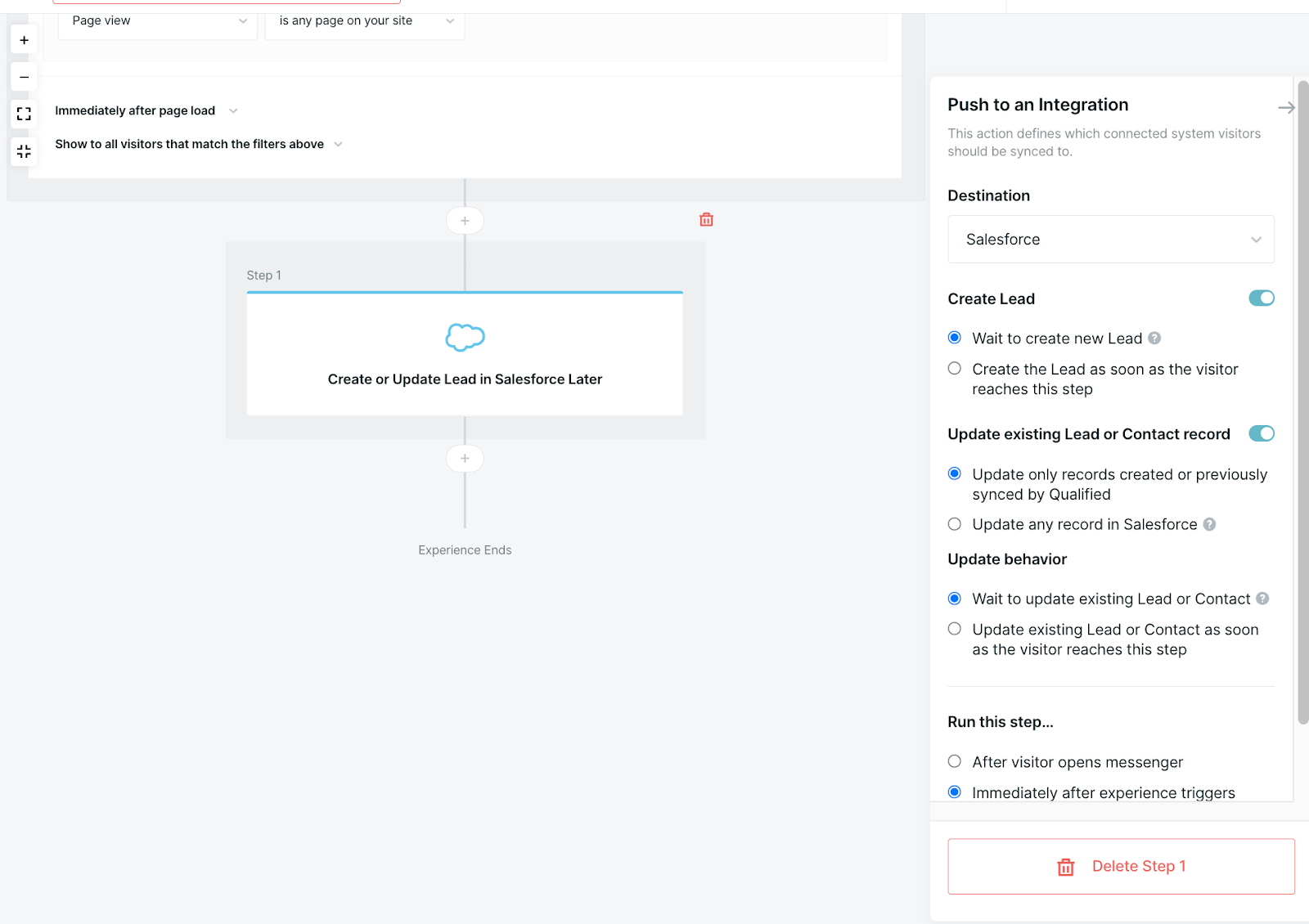Screen dimensions: 1309x924
Task: Click the fullscreen expand canvas icon
Action: 24,114
